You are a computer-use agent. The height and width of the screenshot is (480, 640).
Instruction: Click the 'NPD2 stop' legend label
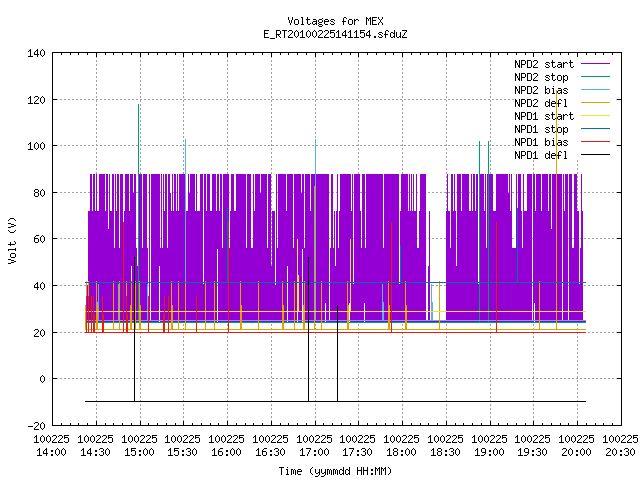[541, 77]
